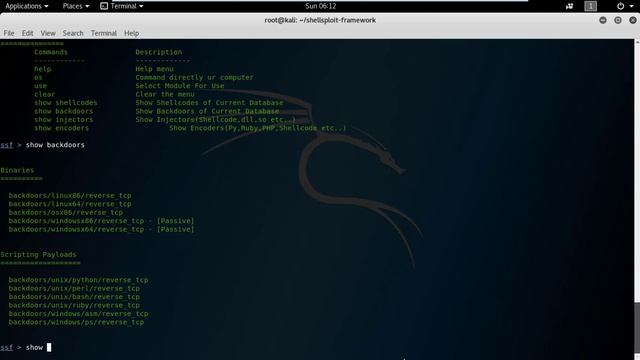Screen dimensions: 640x360
Task: Open the Help menu
Action: (x=131, y=33)
